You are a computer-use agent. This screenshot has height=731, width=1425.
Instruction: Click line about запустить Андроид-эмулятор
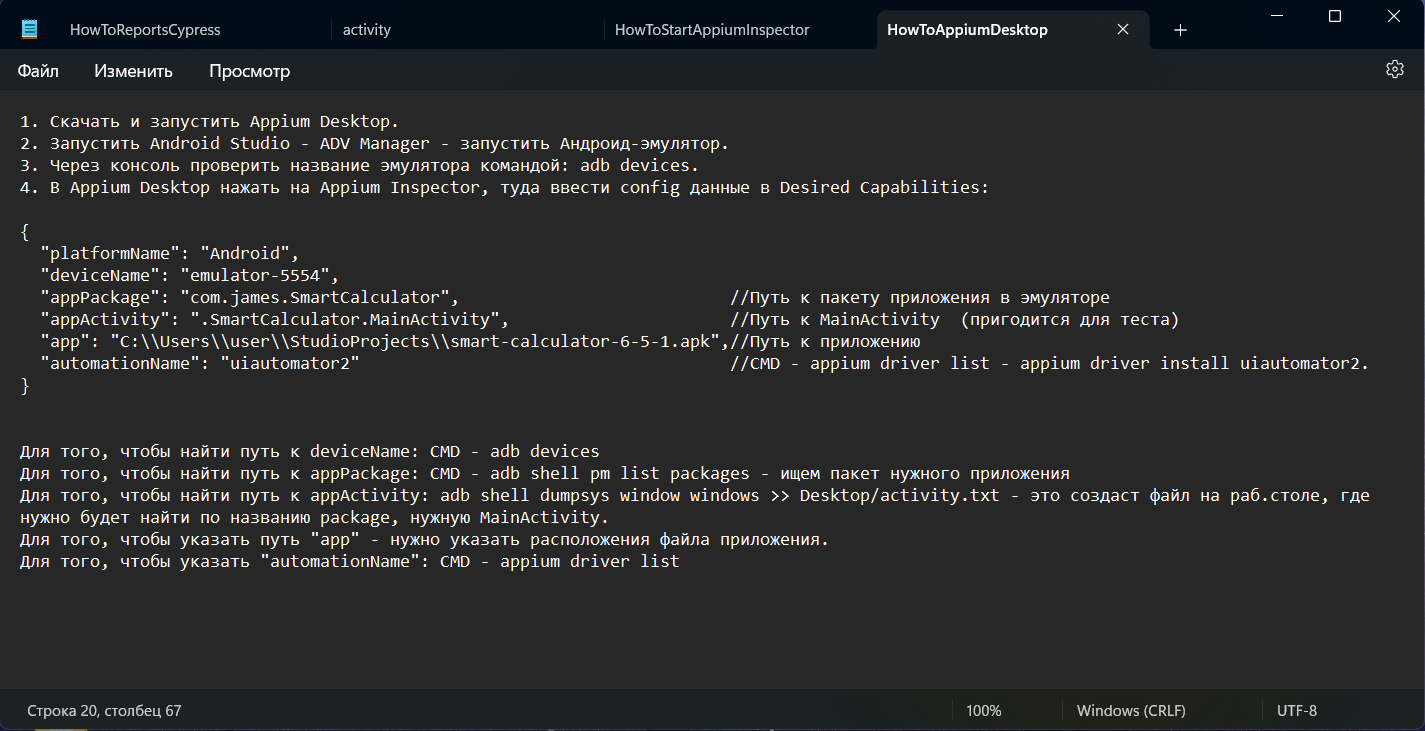pyautogui.click(x=375, y=143)
